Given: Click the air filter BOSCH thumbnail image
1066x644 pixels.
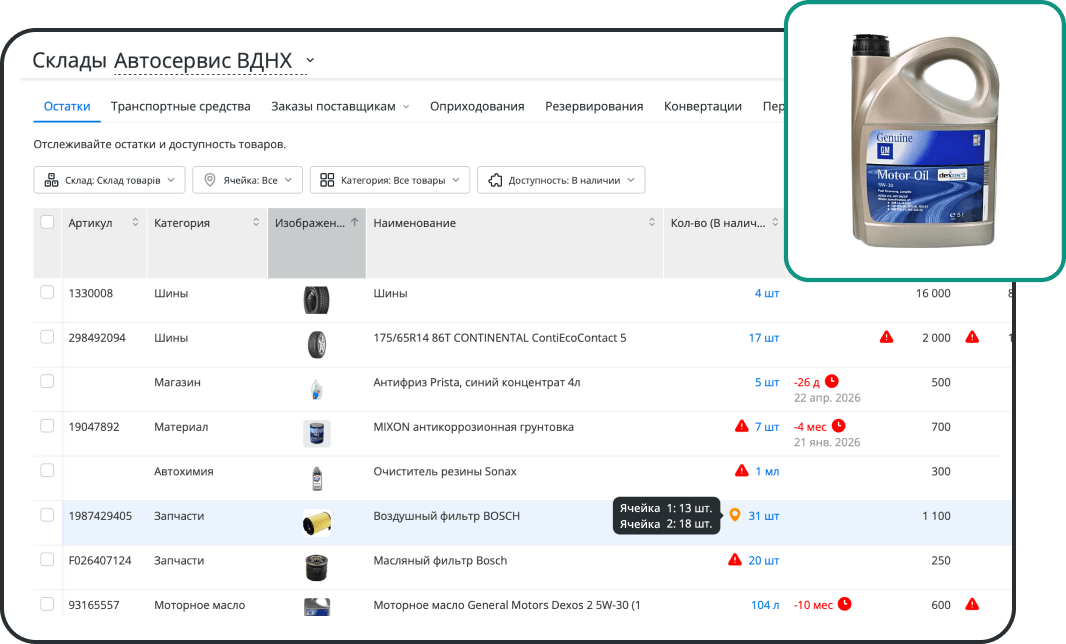Looking at the screenshot, I should [x=317, y=523].
